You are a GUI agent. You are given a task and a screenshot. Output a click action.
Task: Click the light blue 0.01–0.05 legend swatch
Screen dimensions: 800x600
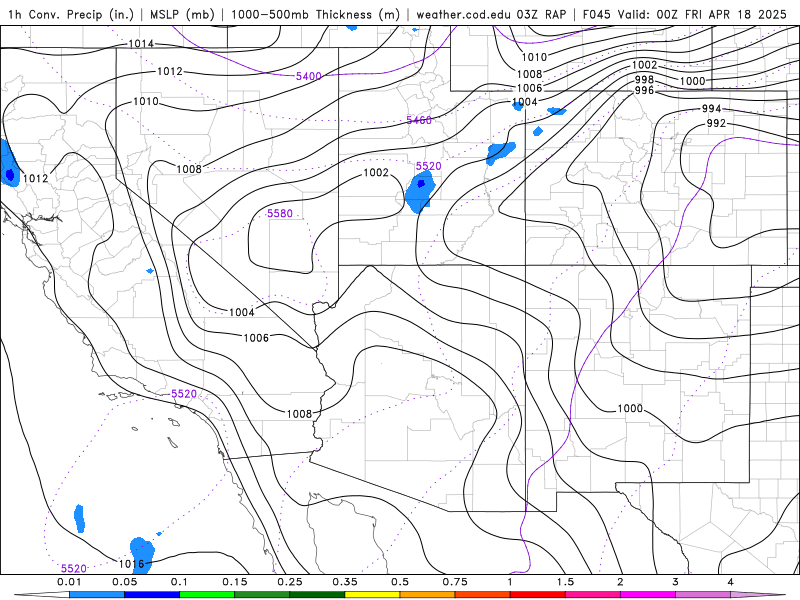97,595
